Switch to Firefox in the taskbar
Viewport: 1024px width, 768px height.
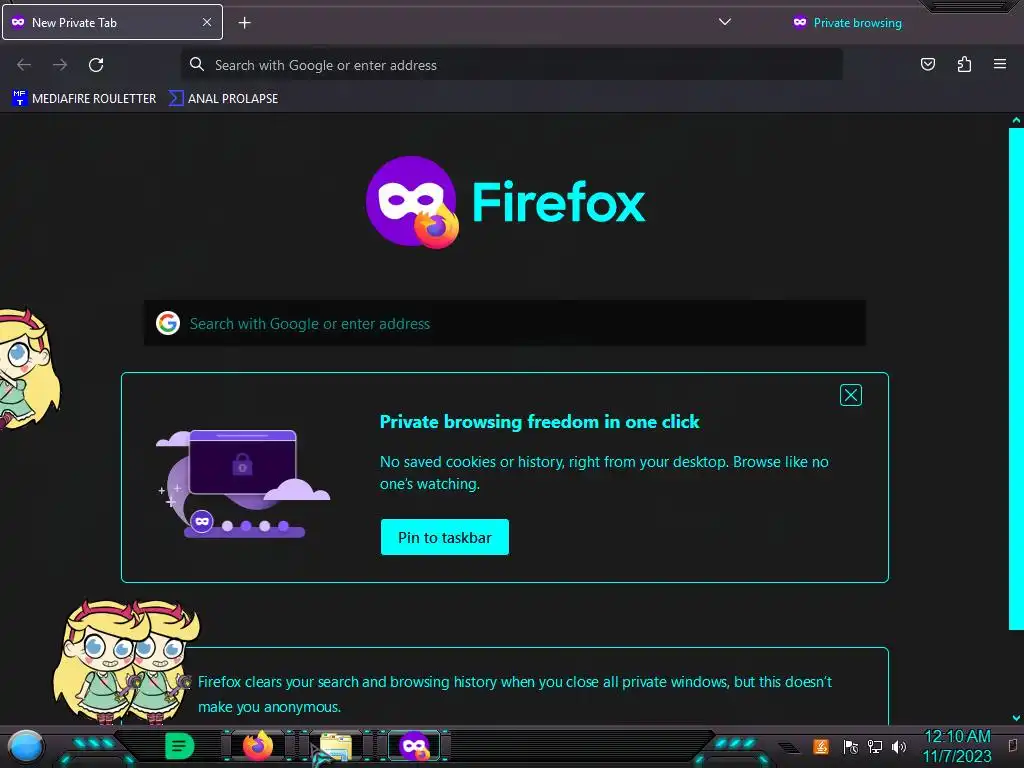coord(258,746)
